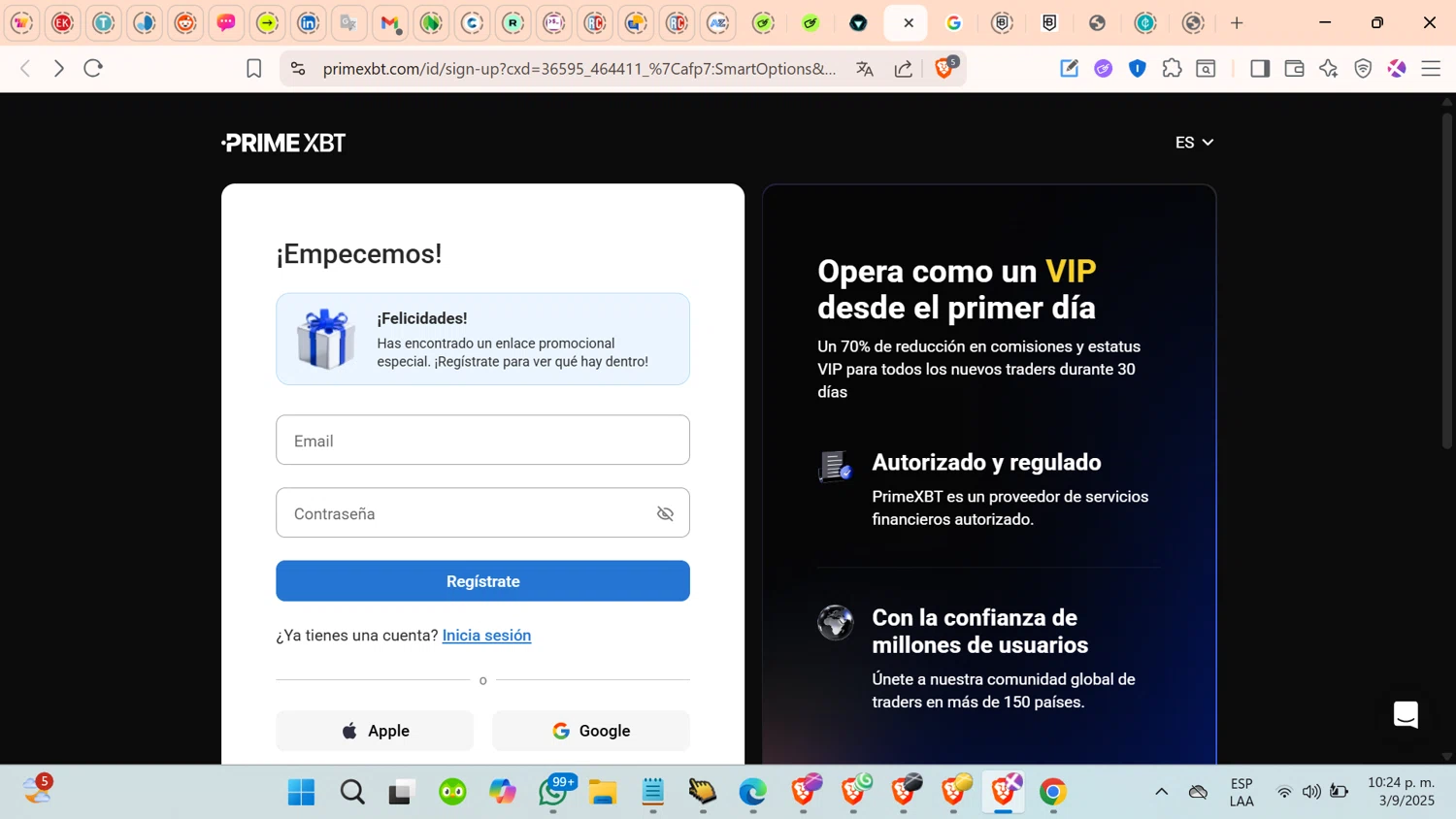Open the blue shield extension
Screen dimensions: 1456x819
pos(1138,68)
